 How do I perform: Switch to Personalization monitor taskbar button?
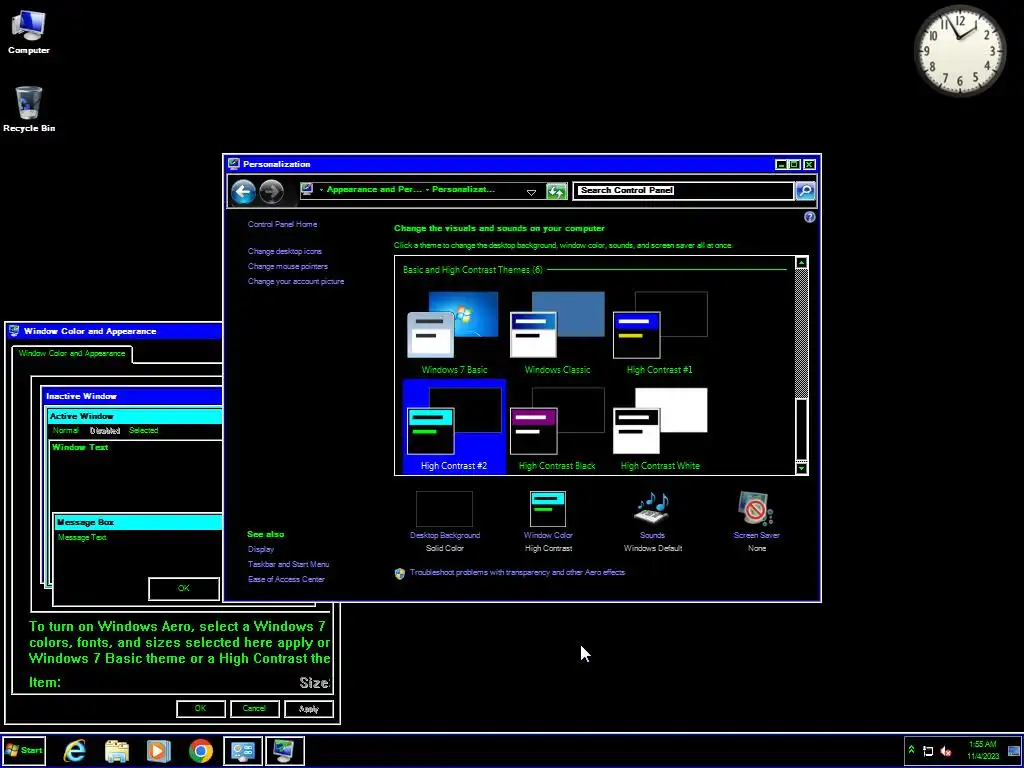(284, 751)
